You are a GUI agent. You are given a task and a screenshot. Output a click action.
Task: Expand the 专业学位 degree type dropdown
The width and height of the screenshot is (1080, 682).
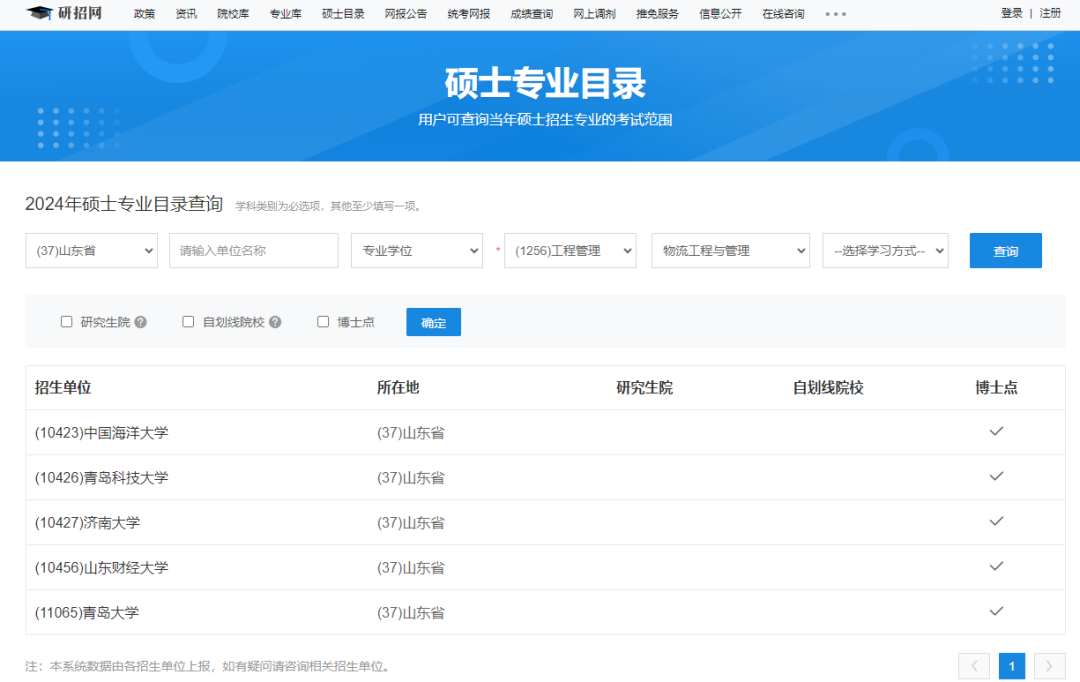pos(417,251)
